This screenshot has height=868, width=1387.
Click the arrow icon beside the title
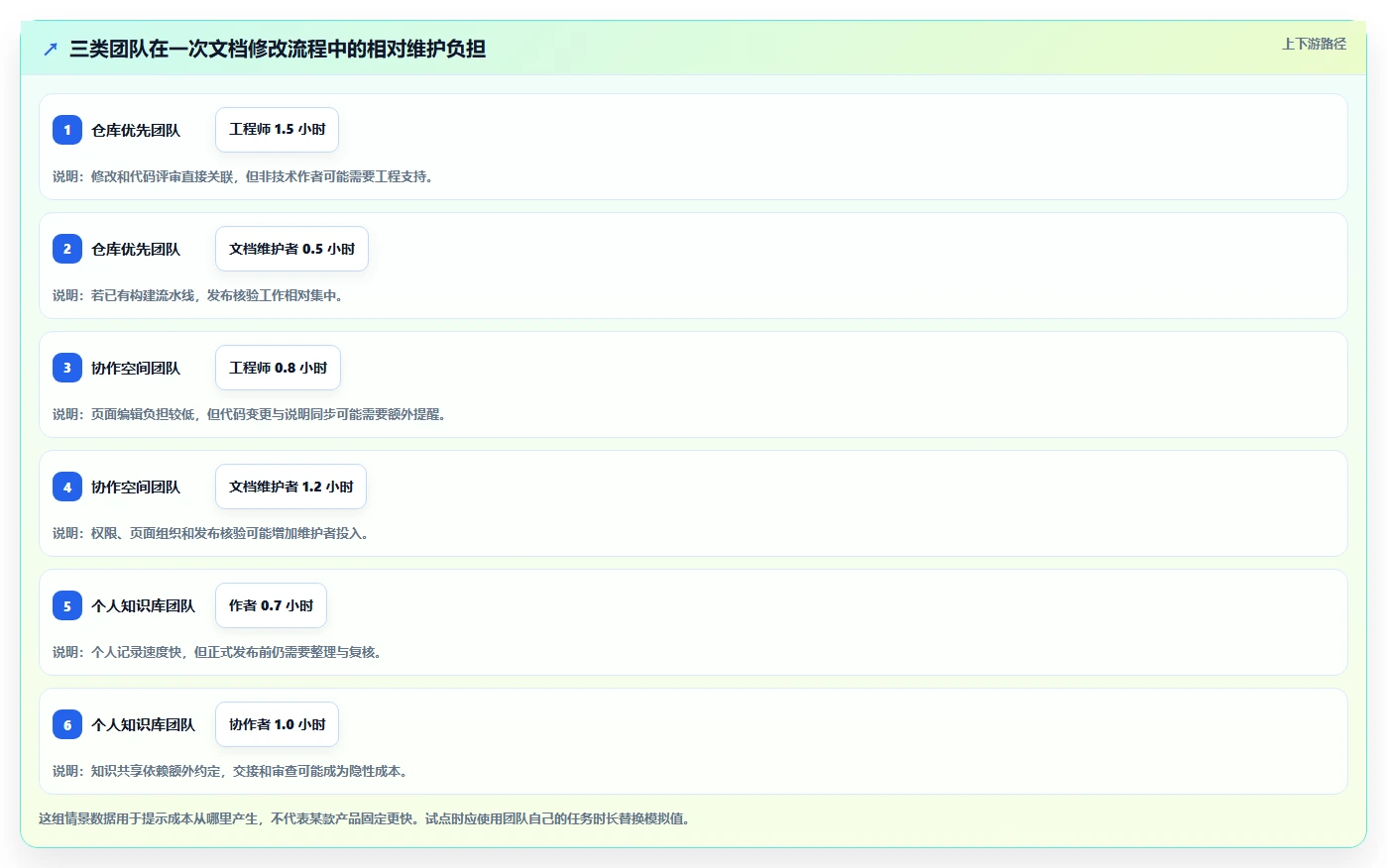click(x=51, y=49)
